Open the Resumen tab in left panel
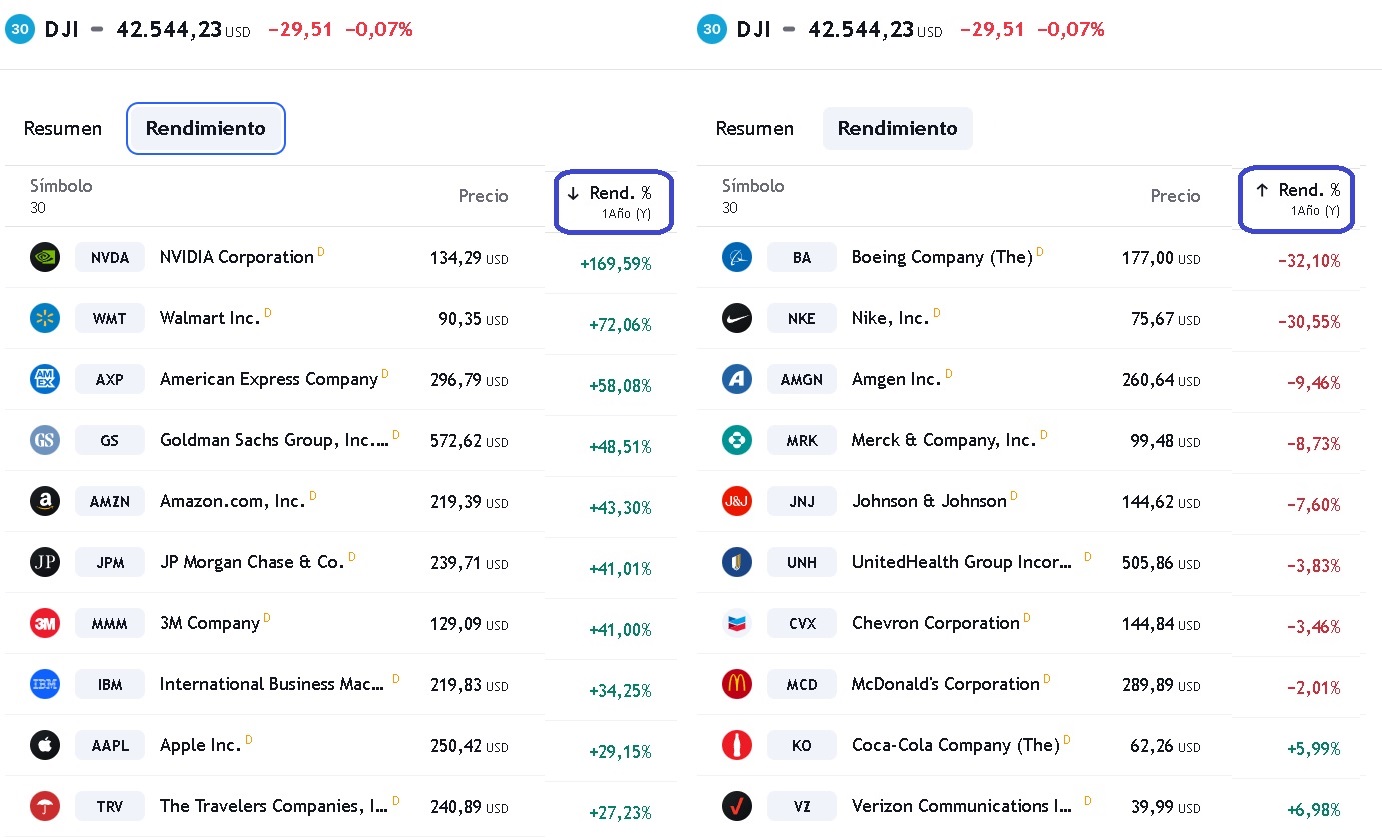Image resolution: width=1382 pixels, height=840 pixels. [x=63, y=129]
